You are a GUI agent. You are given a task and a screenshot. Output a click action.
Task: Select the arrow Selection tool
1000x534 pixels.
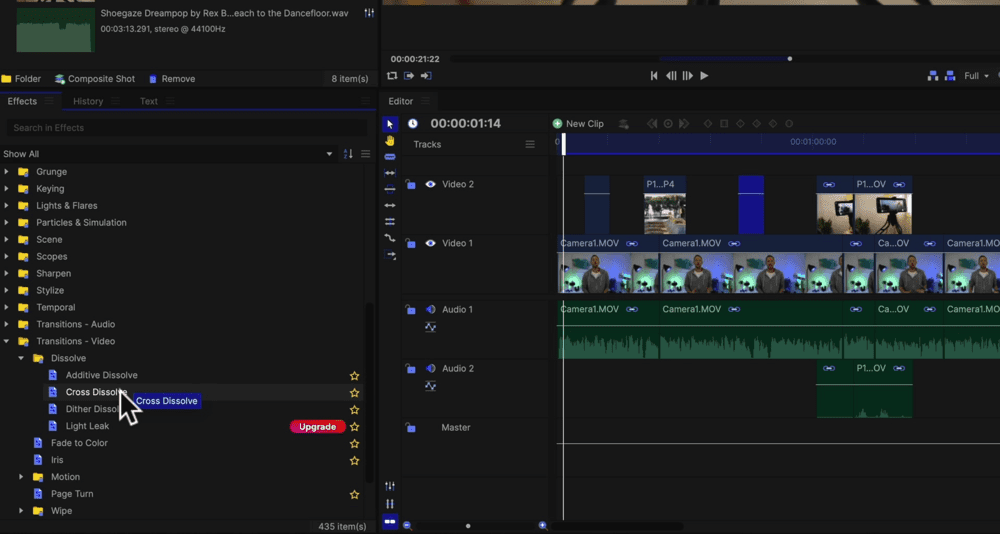pyautogui.click(x=390, y=124)
